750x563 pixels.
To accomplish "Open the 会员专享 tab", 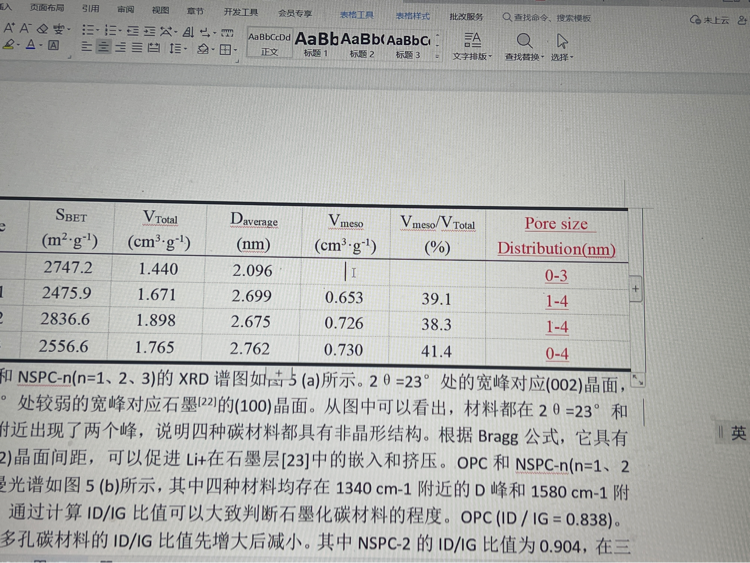I will (x=295, y=13).
